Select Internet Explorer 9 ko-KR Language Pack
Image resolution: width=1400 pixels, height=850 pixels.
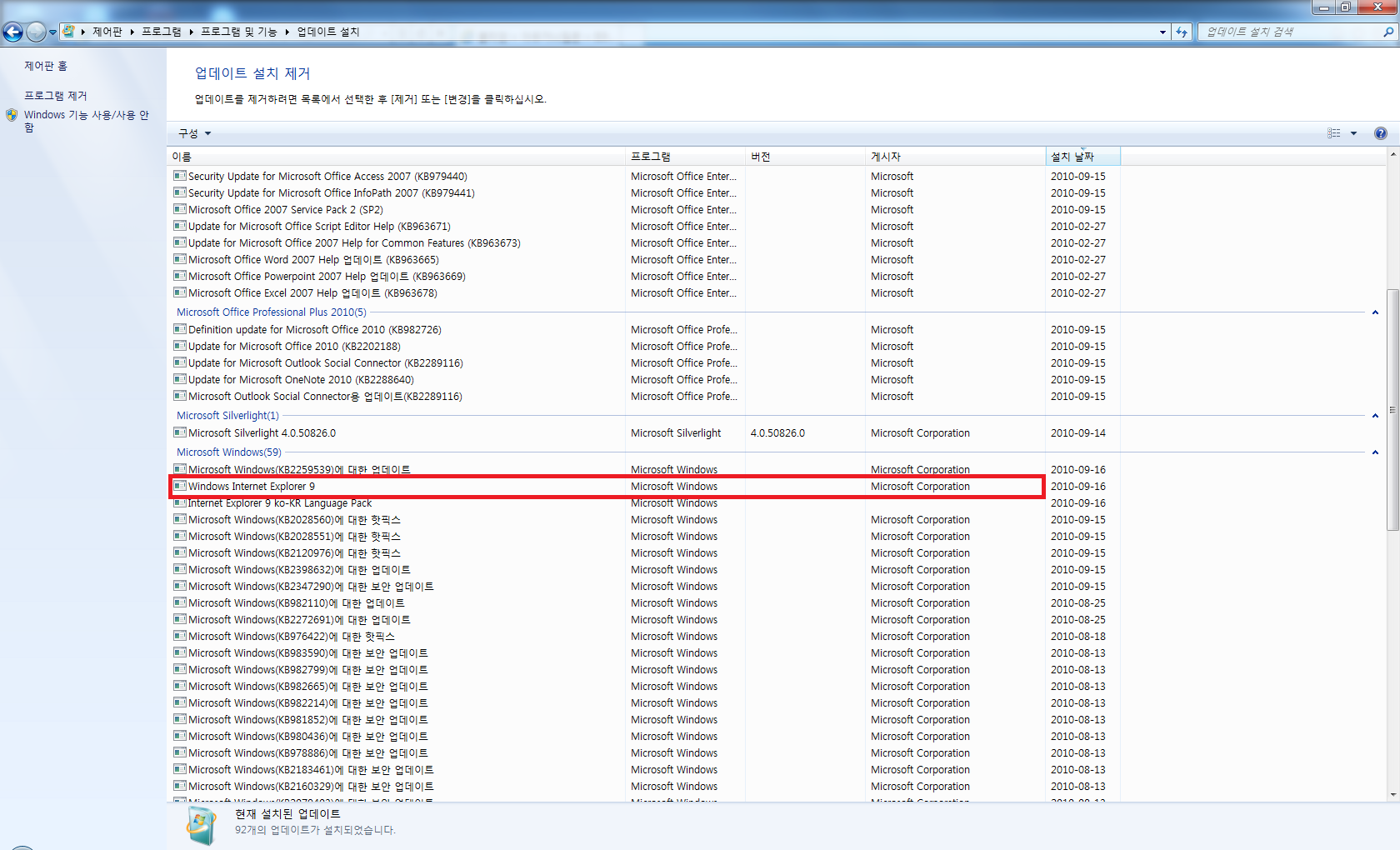pos(279,503)
